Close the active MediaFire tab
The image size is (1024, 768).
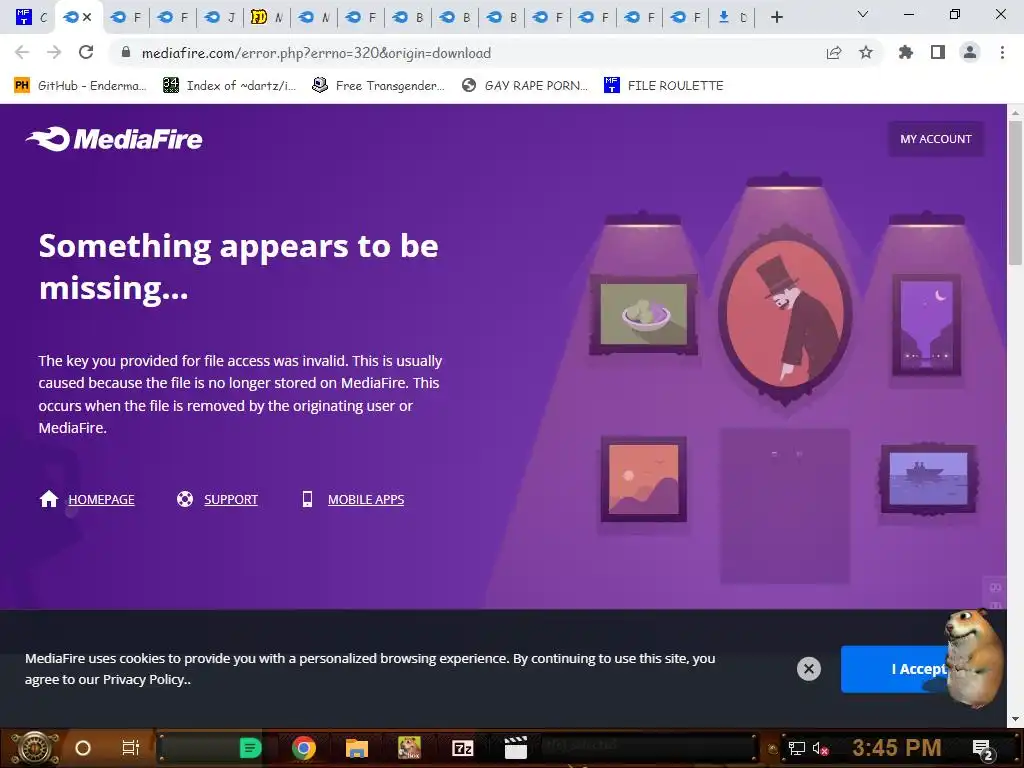(87, 17)
